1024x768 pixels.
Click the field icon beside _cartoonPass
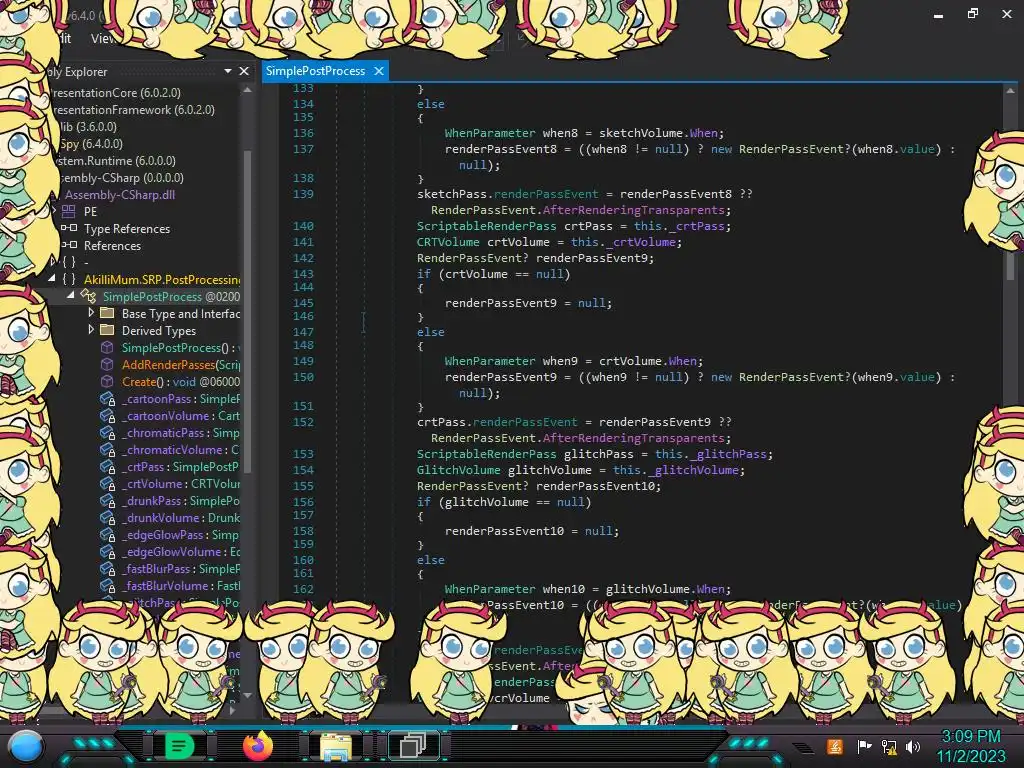[x=108, y=399]
